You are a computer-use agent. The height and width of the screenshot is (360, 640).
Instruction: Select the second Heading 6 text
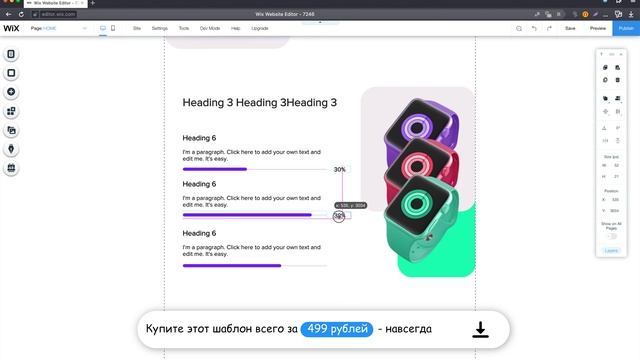pos(199,184)
